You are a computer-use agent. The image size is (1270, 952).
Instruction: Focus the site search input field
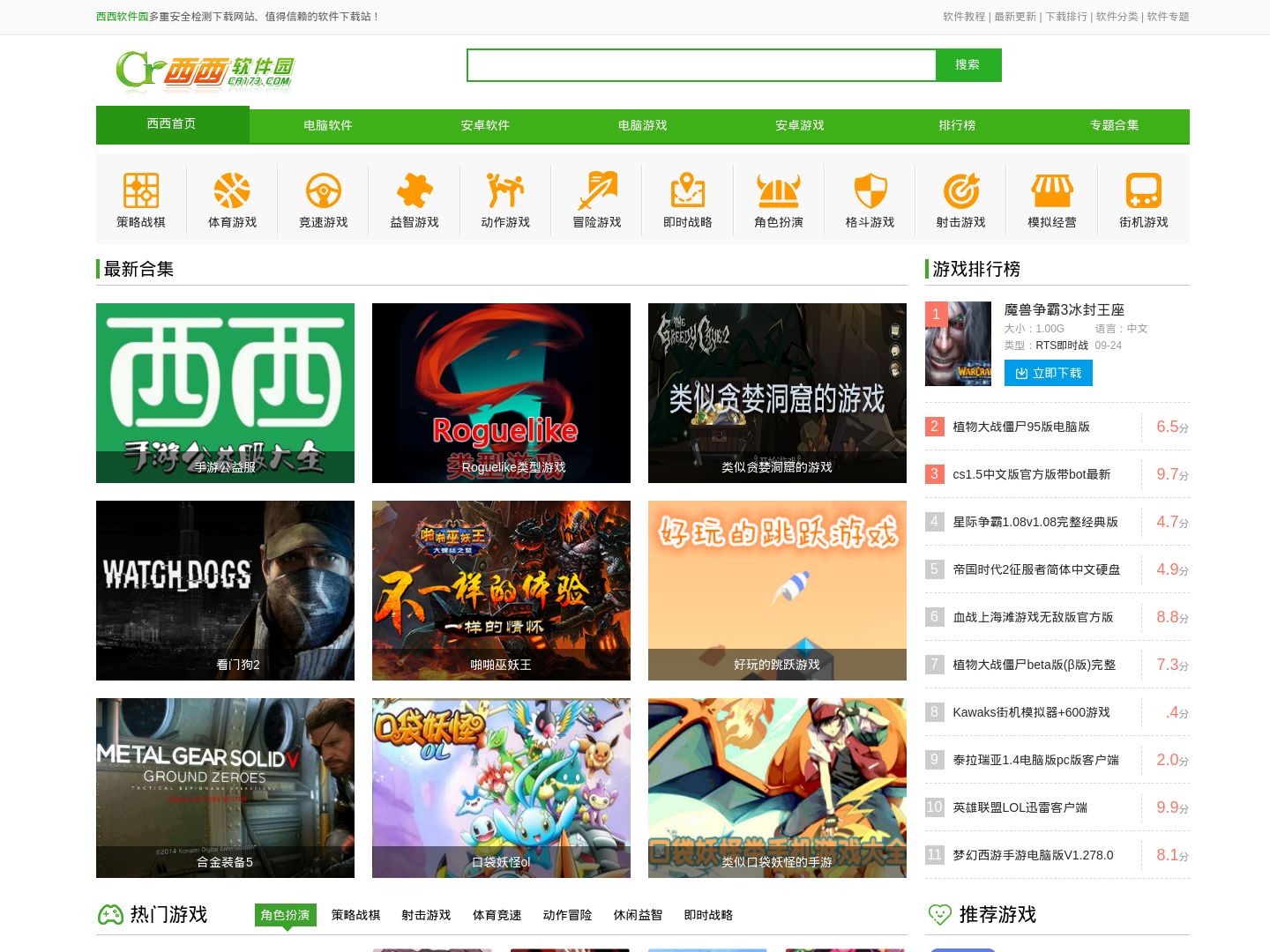click(x=701, y=65)
